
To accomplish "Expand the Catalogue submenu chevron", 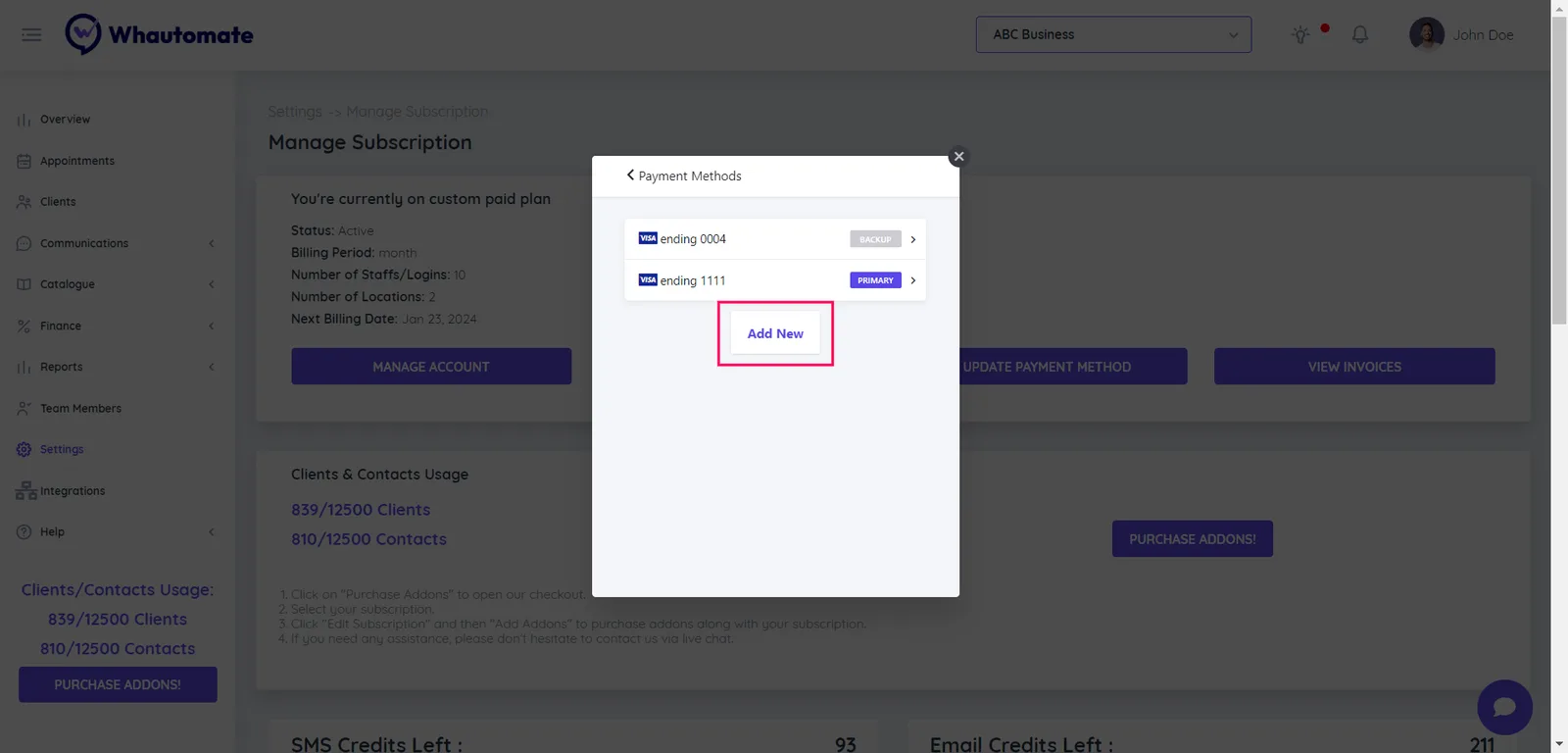I will point(212,284).
